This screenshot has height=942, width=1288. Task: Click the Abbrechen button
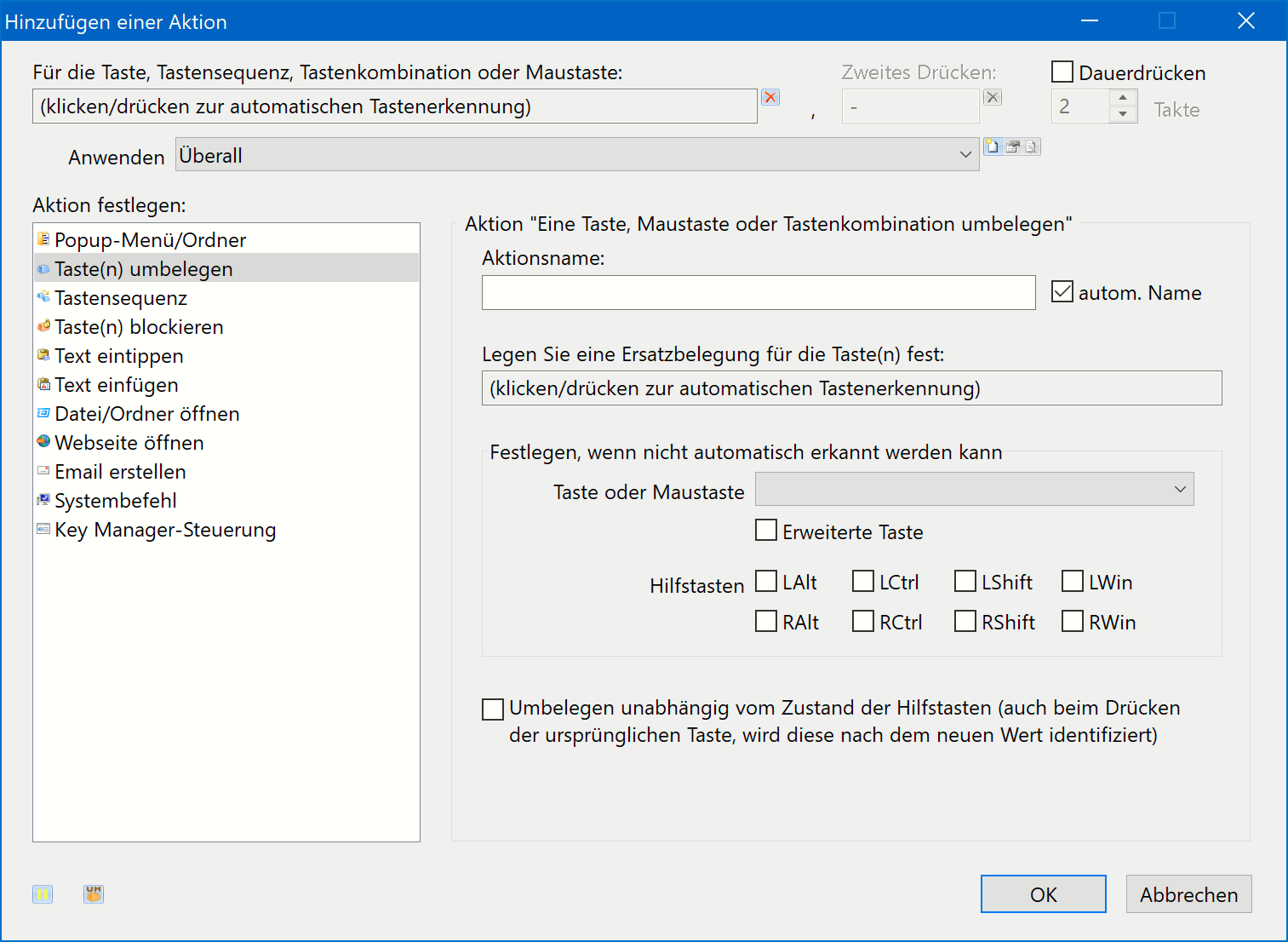[x=1188, y=894]
